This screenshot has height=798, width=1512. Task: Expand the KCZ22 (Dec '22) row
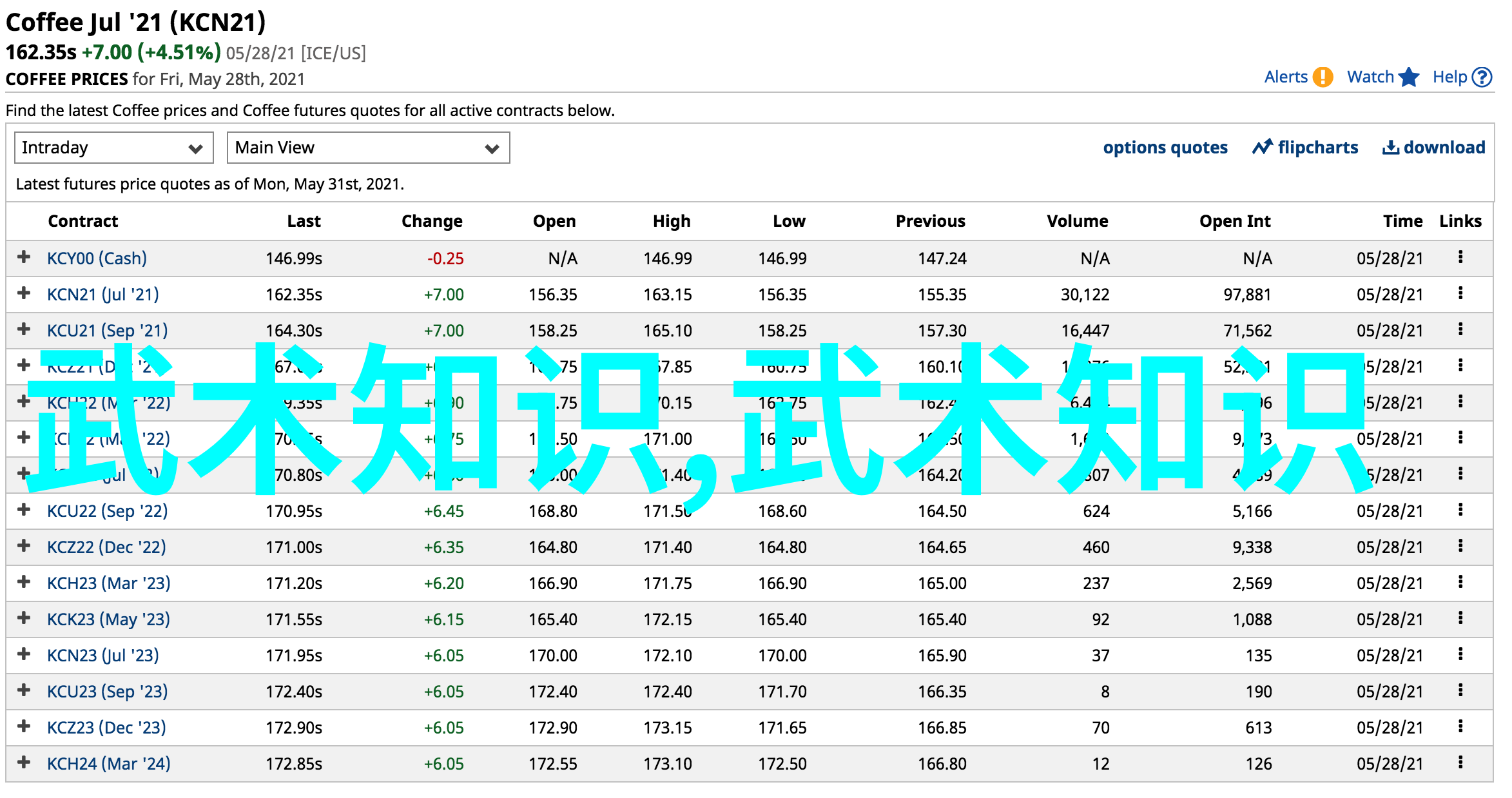(24, 546)
